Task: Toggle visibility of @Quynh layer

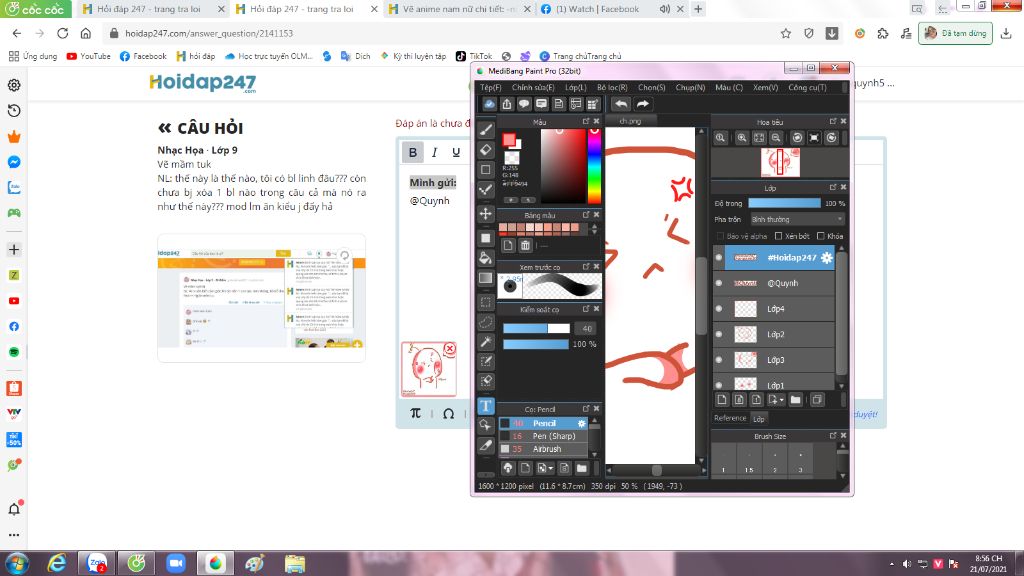Action: point(719,283)
